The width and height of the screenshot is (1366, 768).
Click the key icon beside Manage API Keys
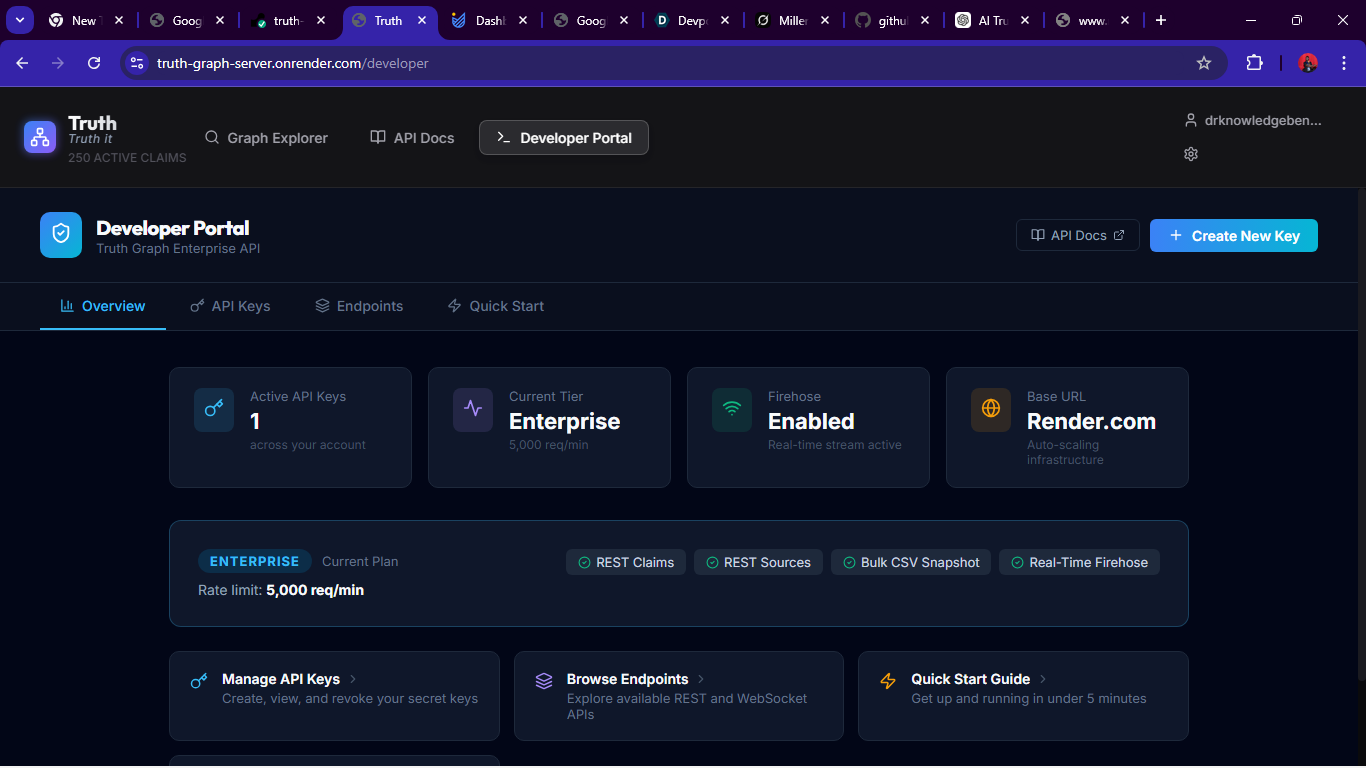[x=199, y=681]
